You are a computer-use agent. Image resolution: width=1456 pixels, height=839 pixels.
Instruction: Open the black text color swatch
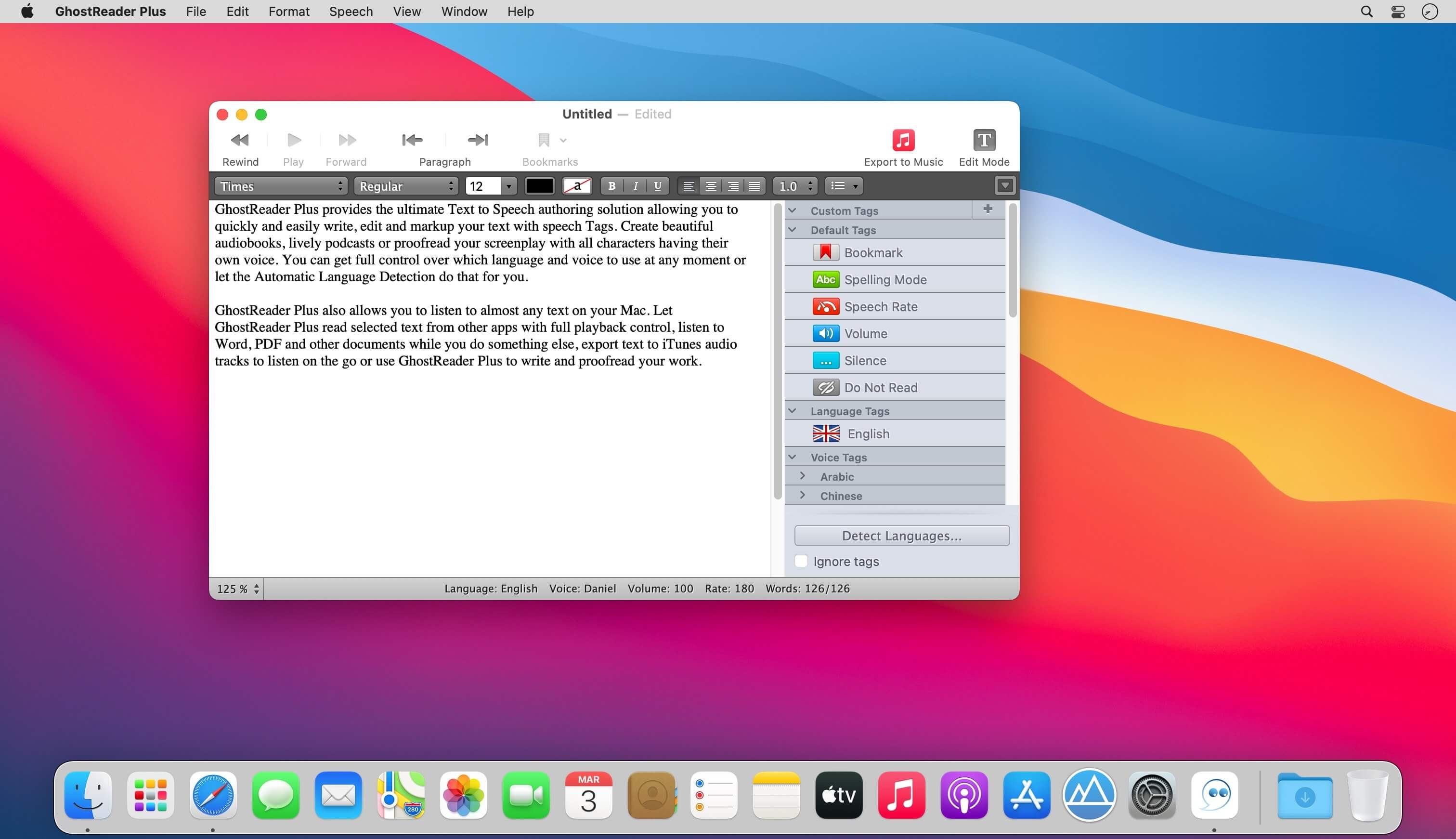pyautogui.click(x=539, y=186)
